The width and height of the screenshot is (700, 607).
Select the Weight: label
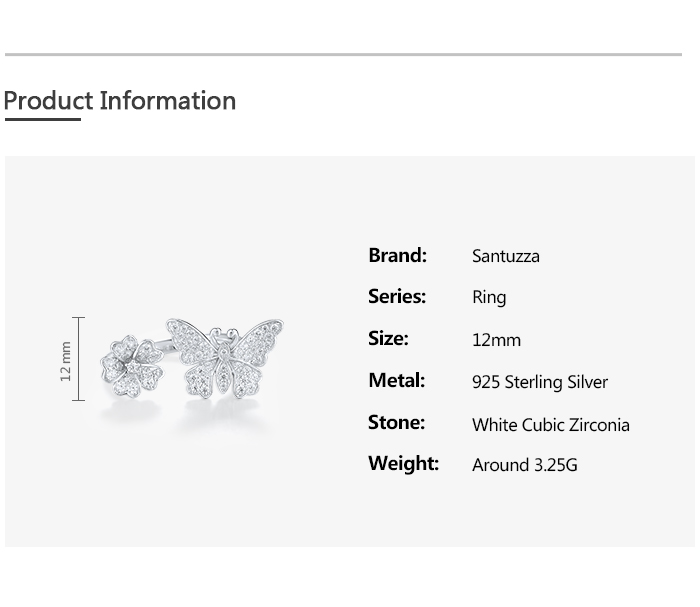[x=403, y=464]
